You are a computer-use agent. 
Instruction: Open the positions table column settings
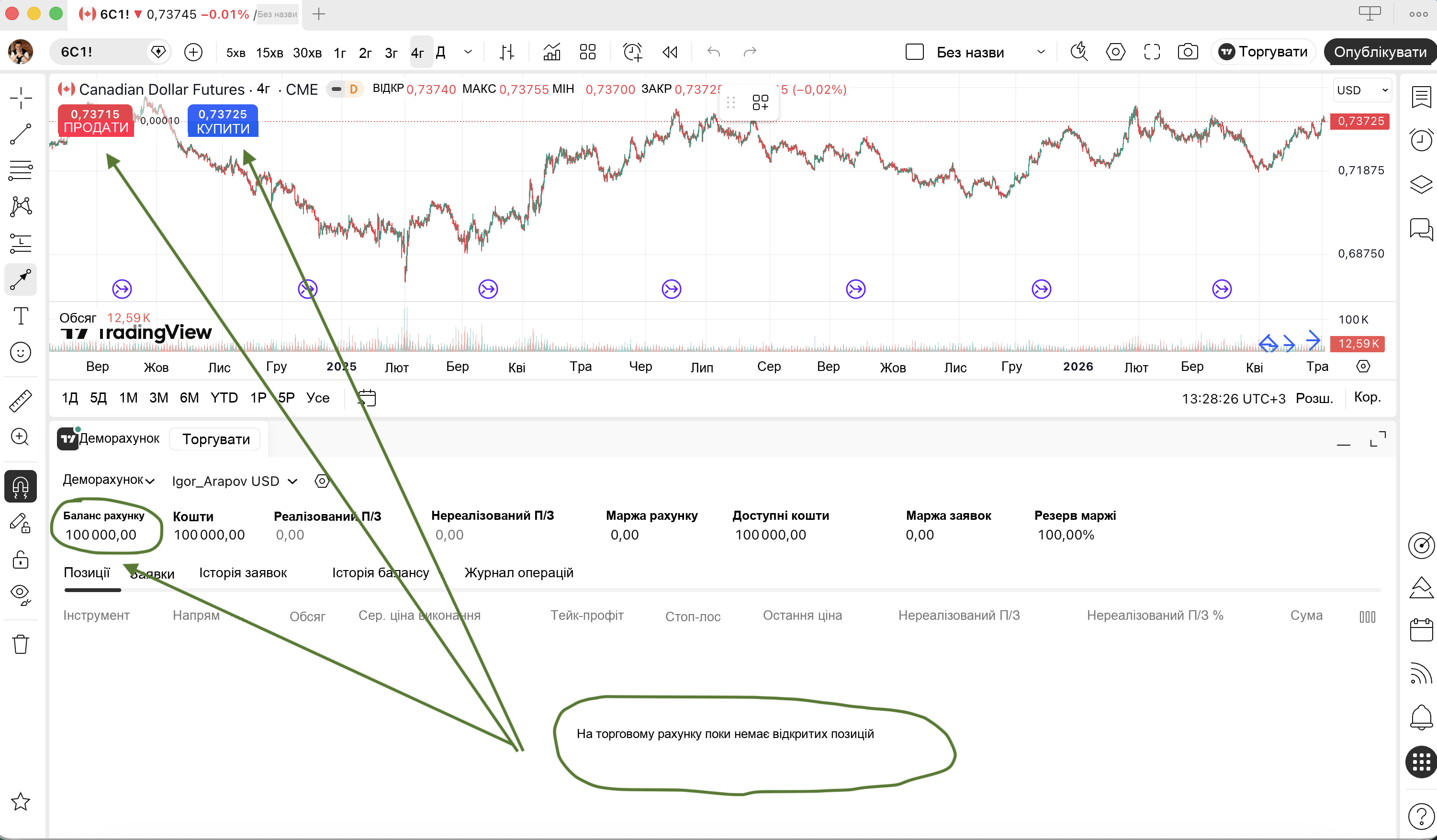(x=1368, y=616)
